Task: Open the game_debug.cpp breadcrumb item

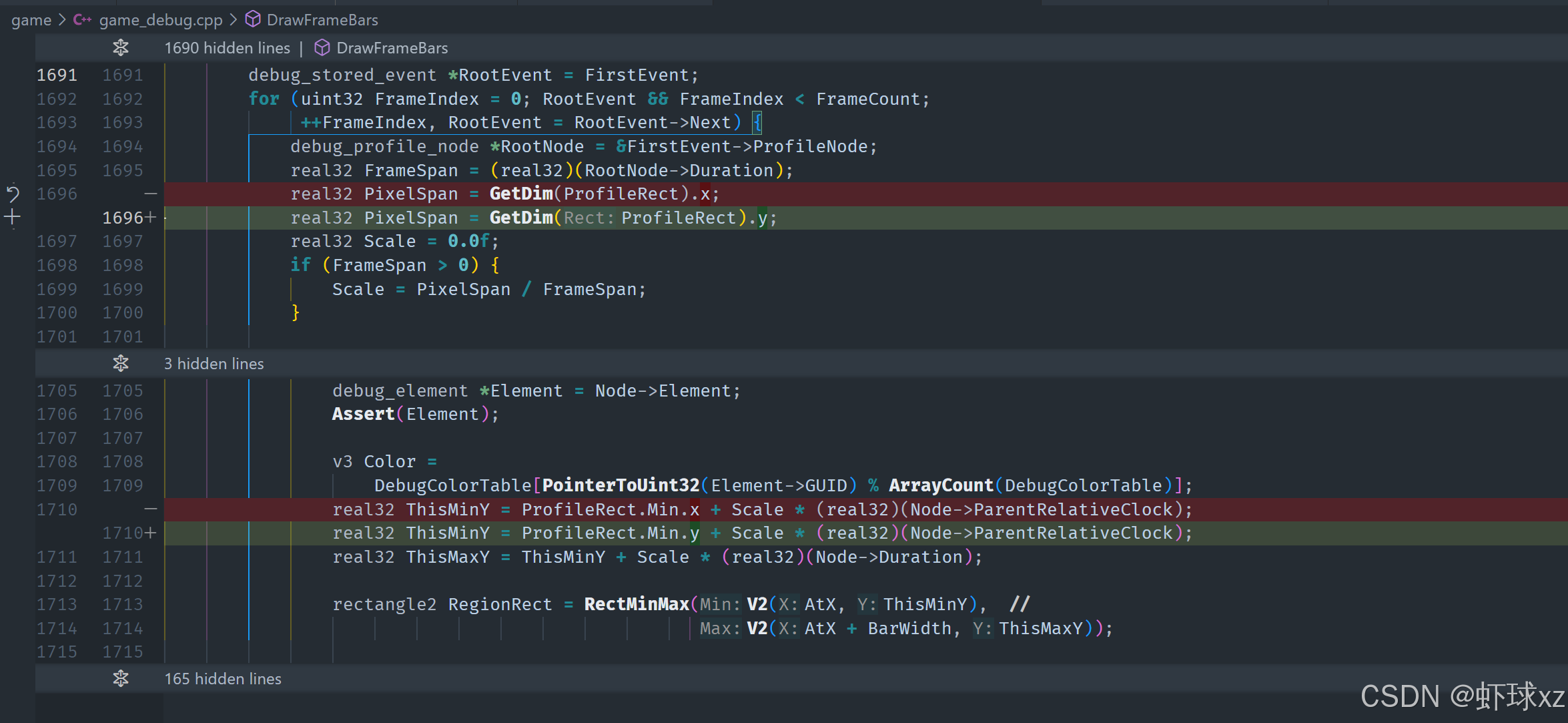Action: tap(161, 20)
